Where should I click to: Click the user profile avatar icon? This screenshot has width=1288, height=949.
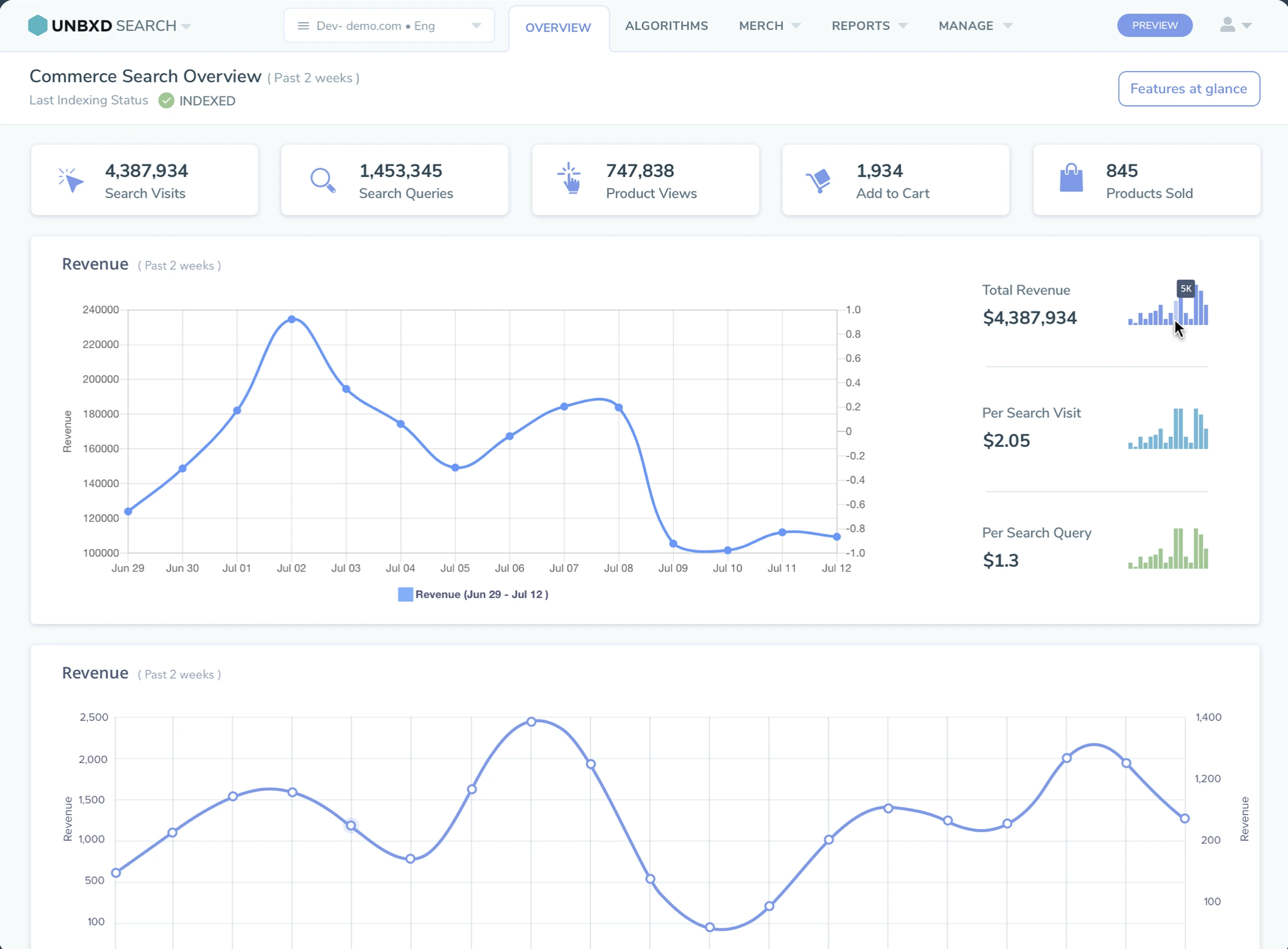1228,25
